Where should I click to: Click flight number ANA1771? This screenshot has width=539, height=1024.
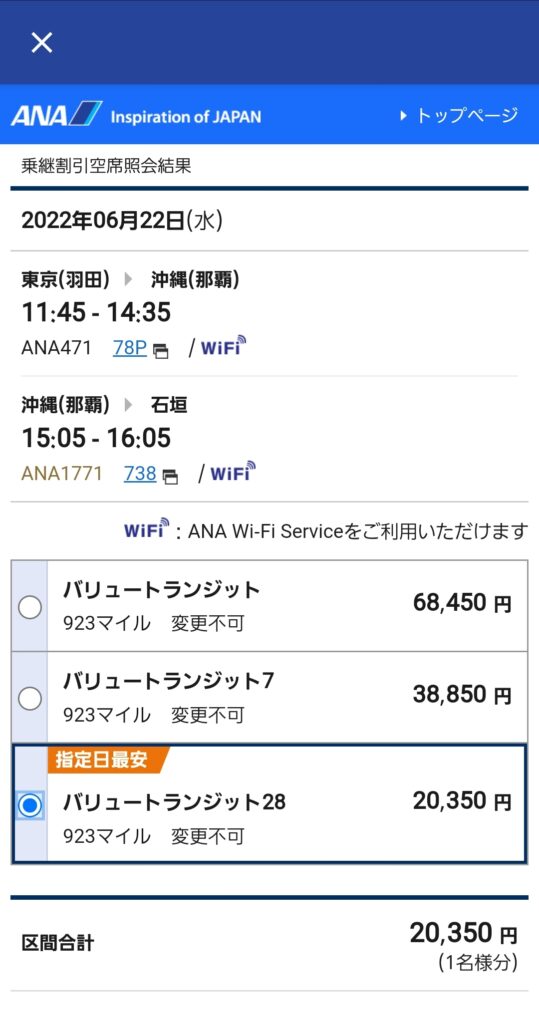[62, 473]
